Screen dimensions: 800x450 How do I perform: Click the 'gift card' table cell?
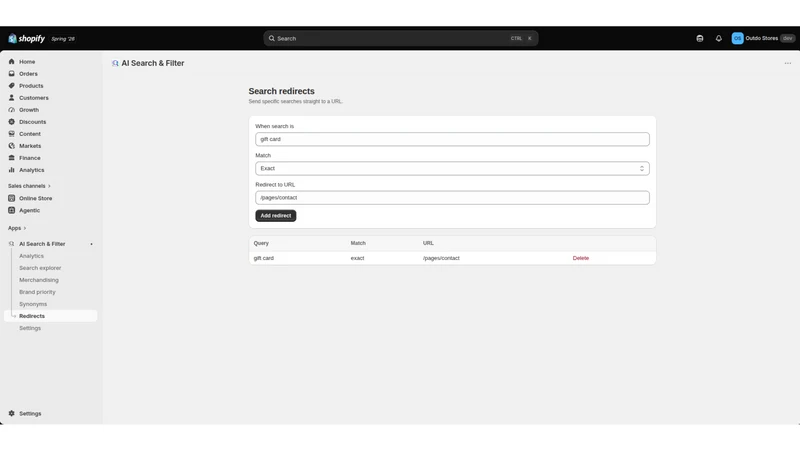click(264, 258)
